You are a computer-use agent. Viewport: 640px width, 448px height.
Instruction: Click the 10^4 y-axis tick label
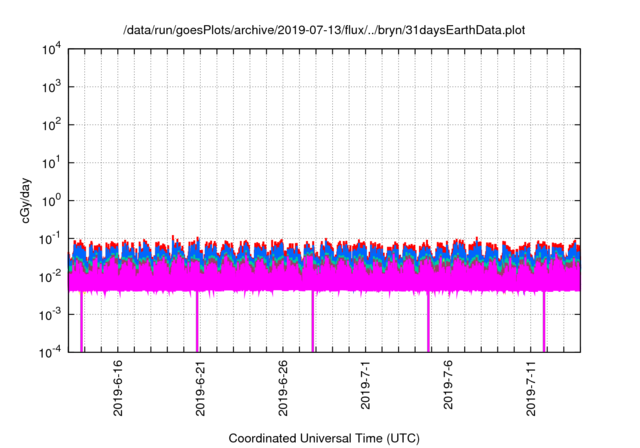(x=52, y=50)
